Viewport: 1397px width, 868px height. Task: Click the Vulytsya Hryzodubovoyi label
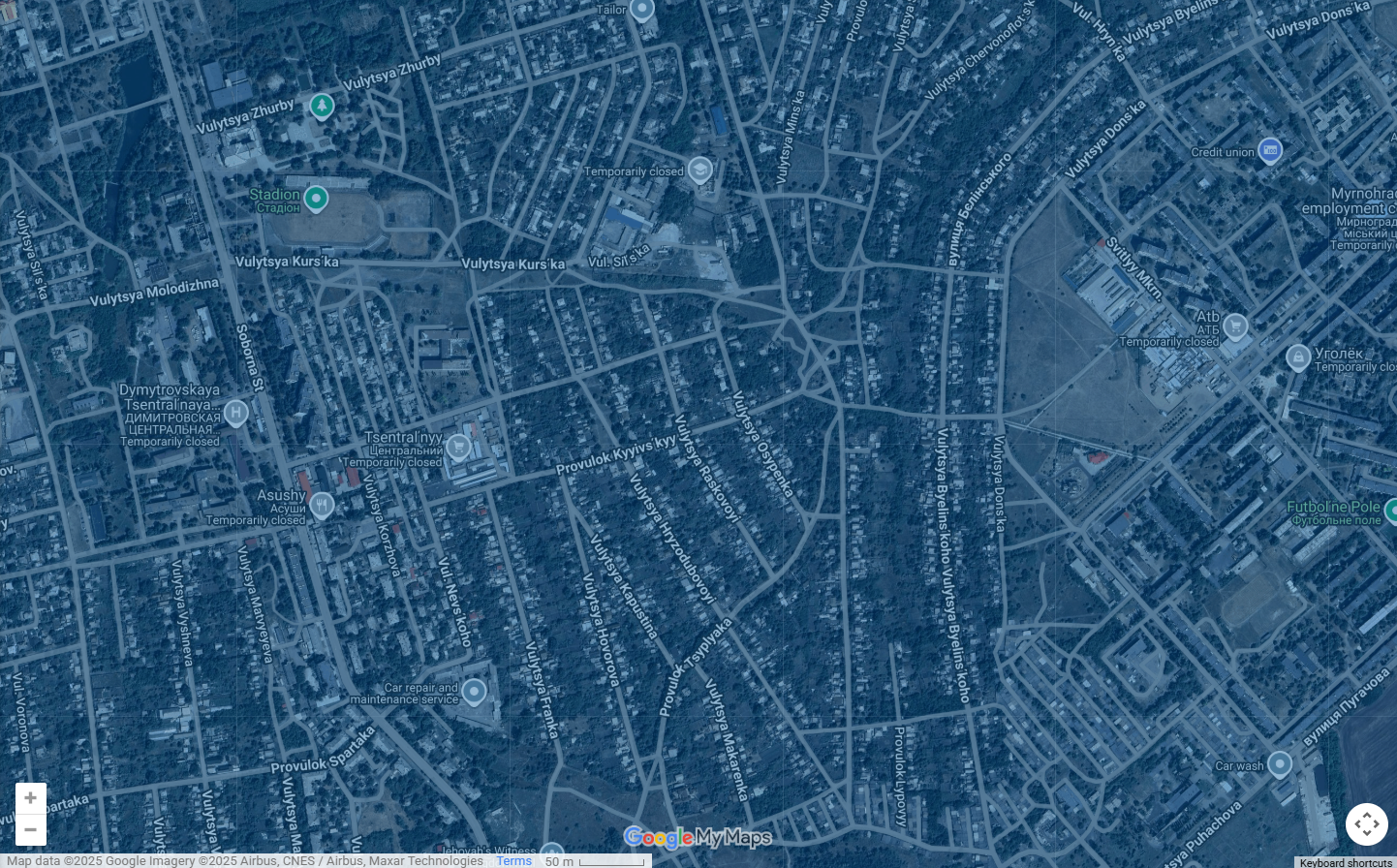click(x=672, y=539)
